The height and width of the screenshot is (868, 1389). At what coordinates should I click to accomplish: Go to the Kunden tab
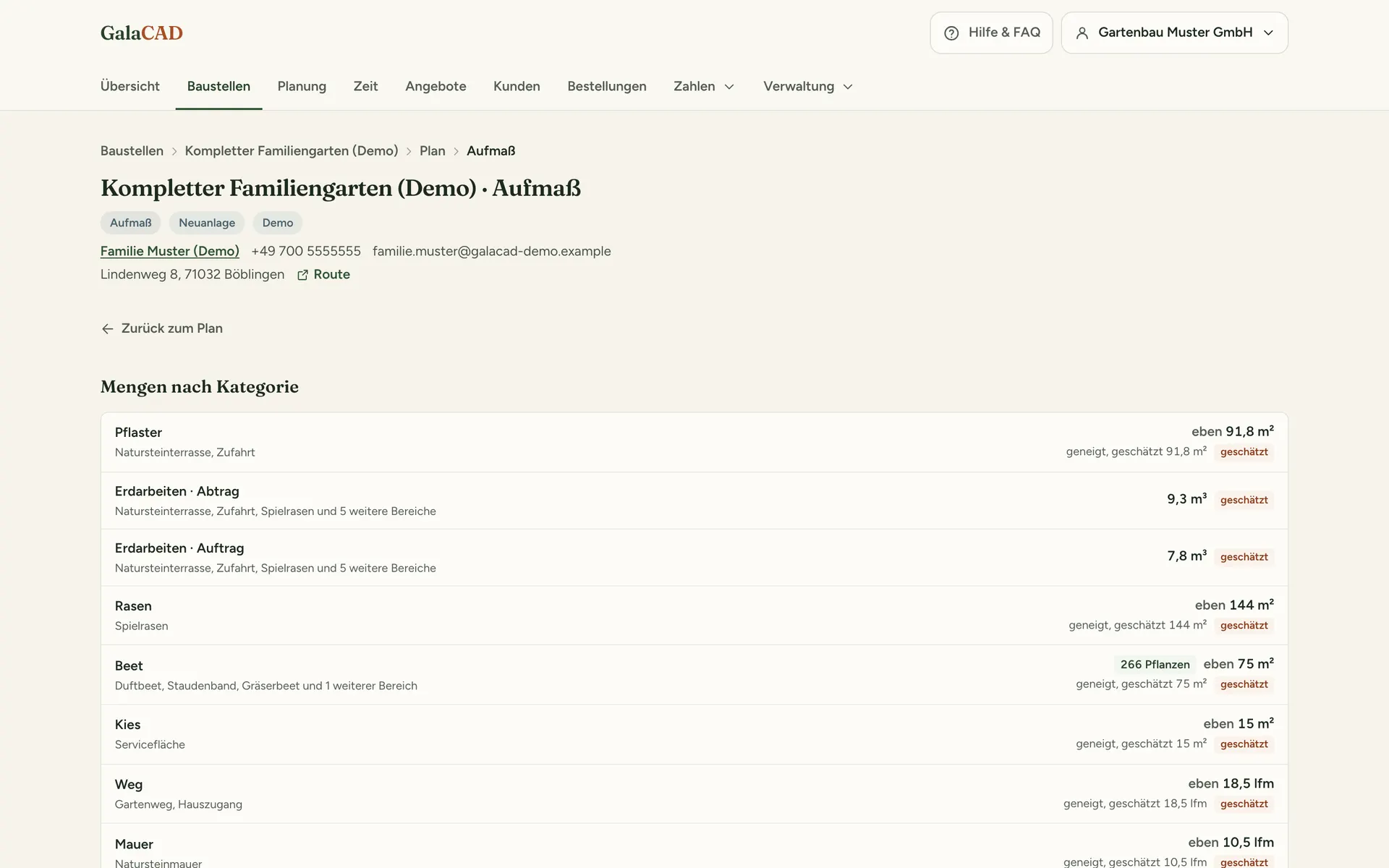(x=517, y=86)
